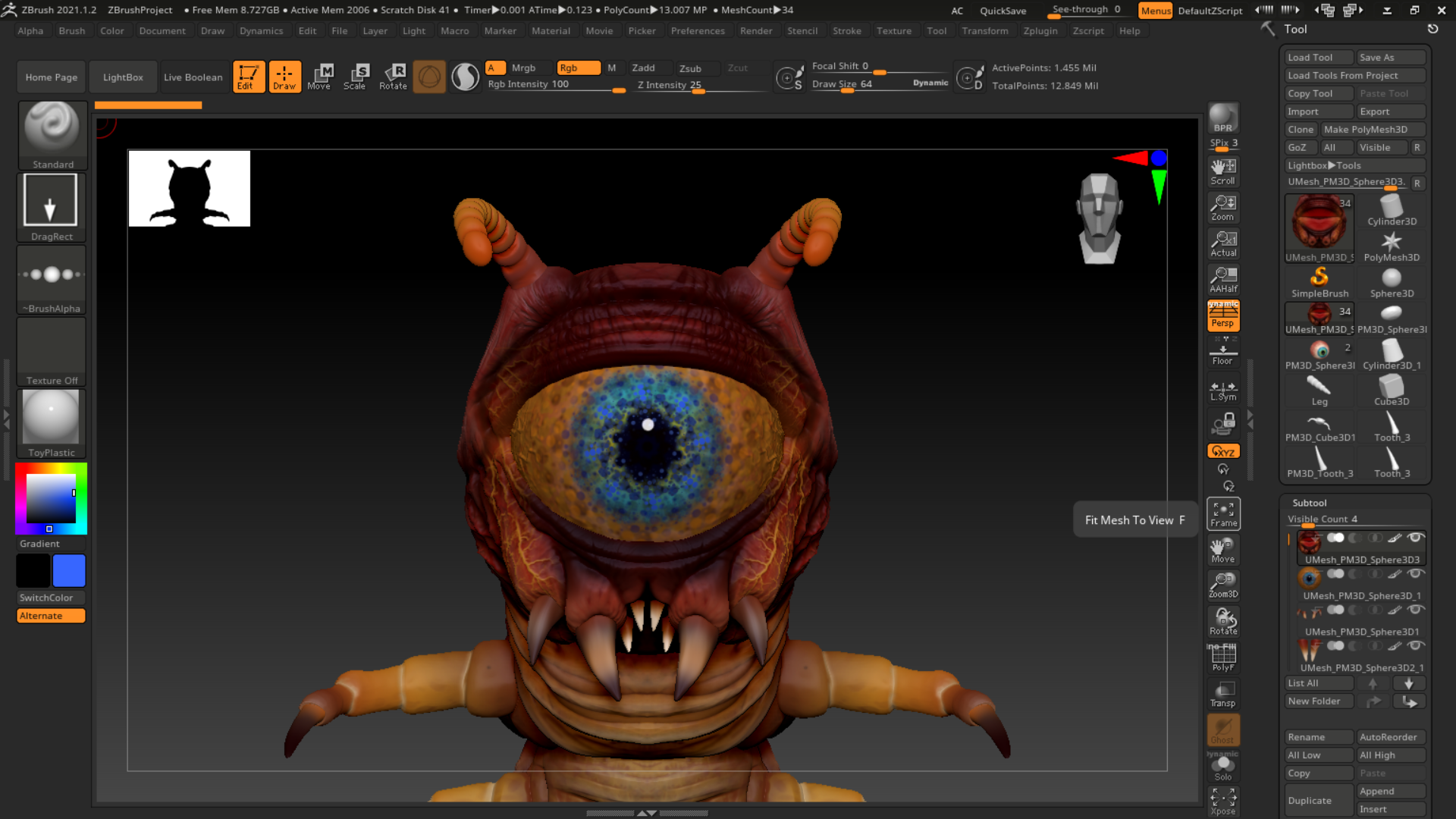Open the Zplugin menu

tap(1040, 30)
